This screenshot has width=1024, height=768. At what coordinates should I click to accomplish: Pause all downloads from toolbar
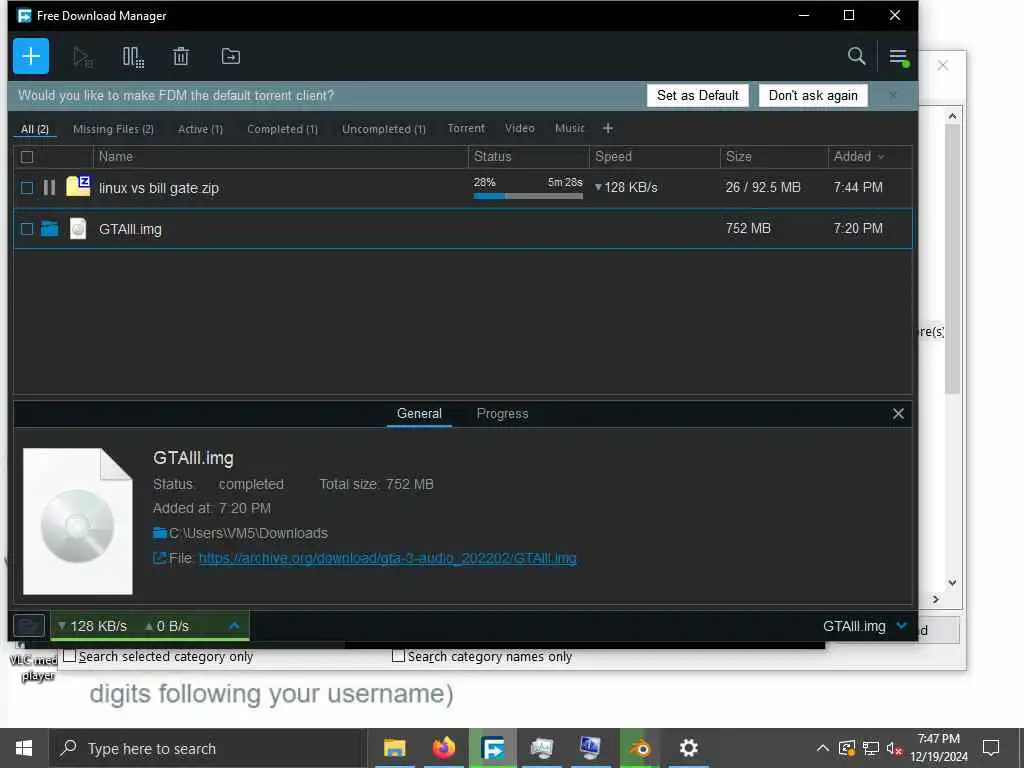pyautogui.click(x=133, y=57)
